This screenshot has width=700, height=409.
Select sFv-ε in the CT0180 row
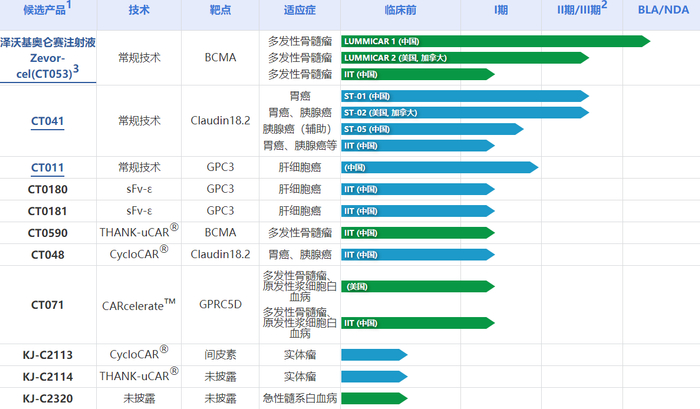[139, 189]
